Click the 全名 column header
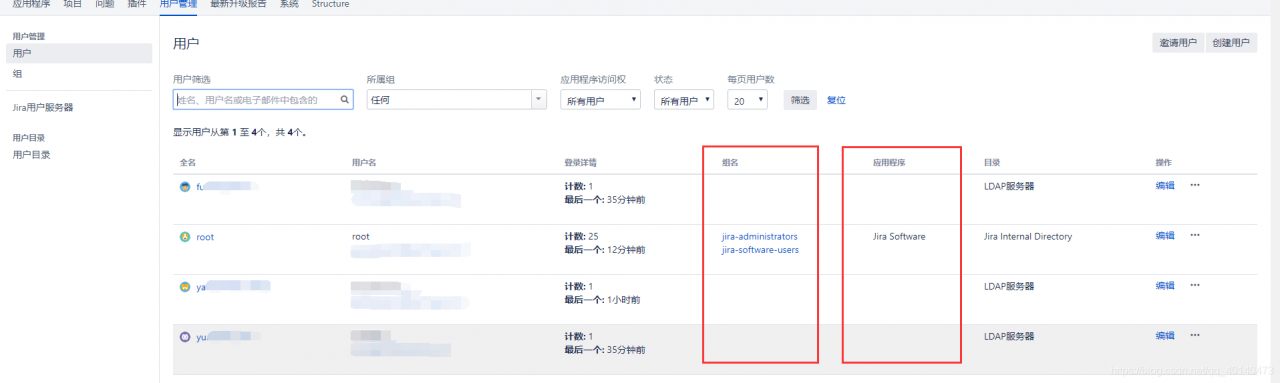Image resolution: width=1280 pixels, height=383 pixels. pos(188,162)
